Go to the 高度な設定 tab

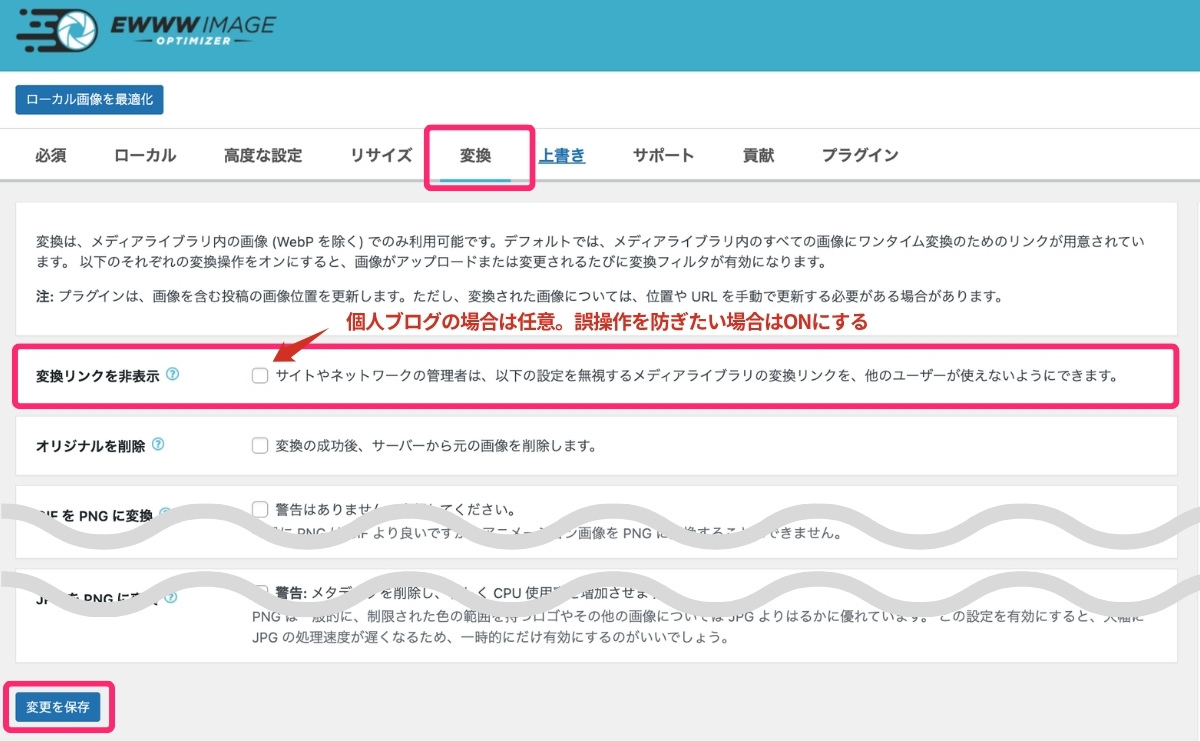tap(261, 156)
